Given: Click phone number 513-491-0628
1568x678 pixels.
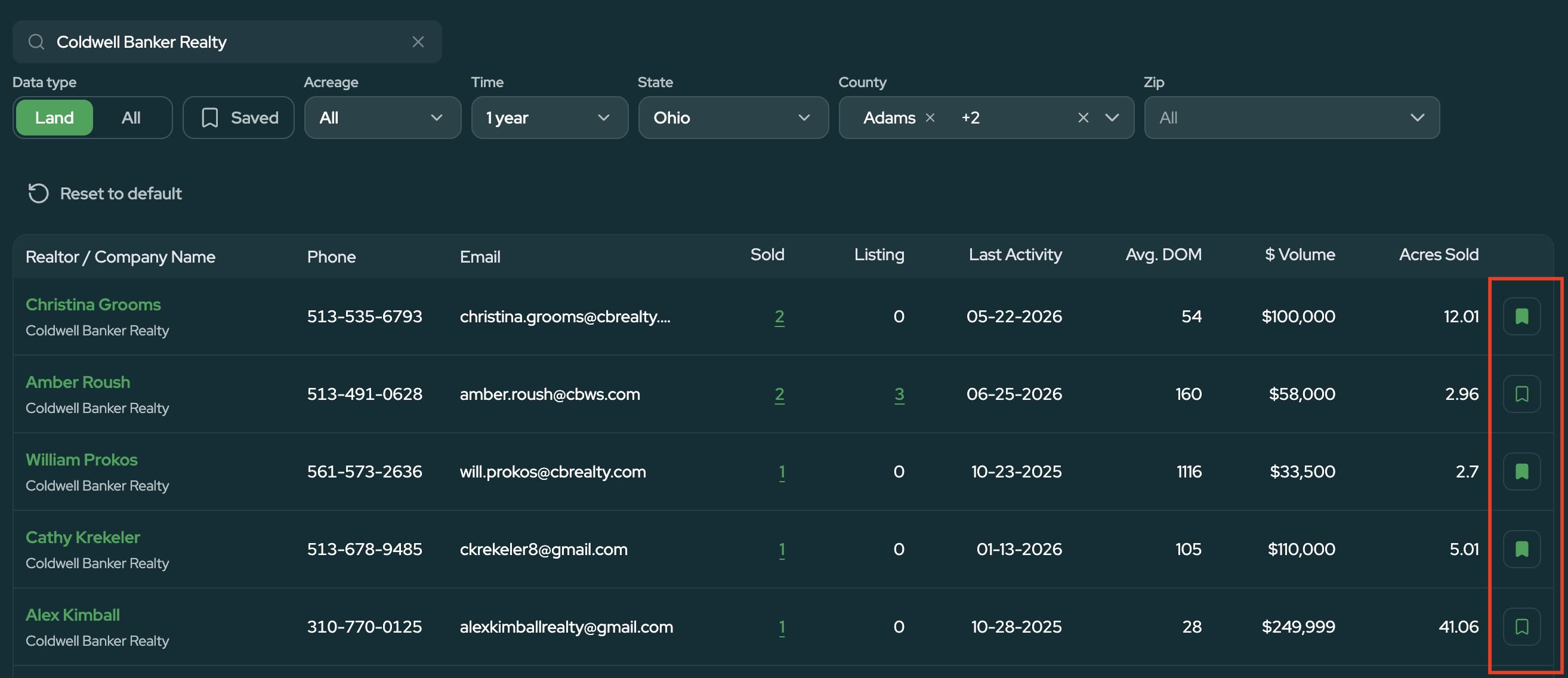Looking at the screenshot, I should (364, 395).
